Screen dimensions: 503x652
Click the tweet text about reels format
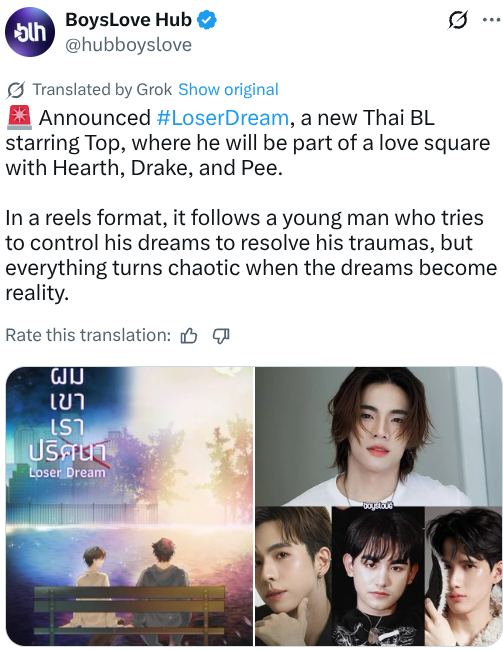click(251, 255)
